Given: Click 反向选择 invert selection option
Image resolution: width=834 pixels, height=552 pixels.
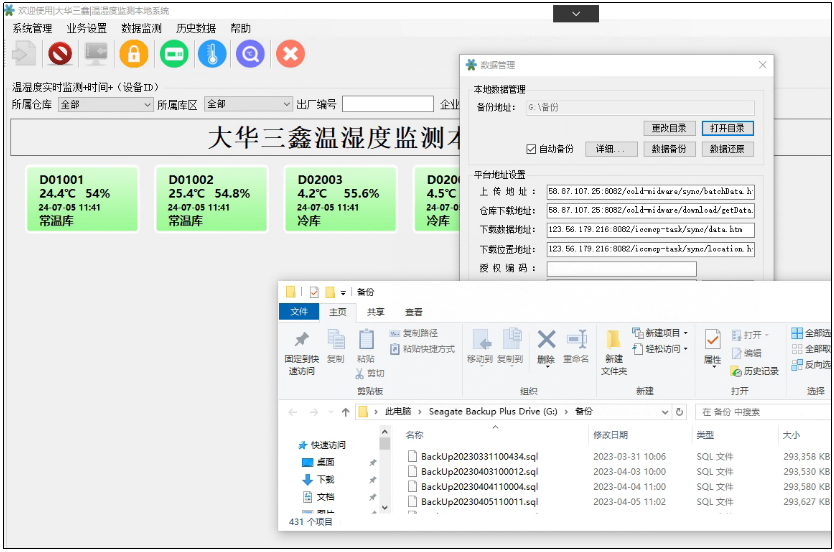Looking at the screenshot, I should tap(810, 365).
